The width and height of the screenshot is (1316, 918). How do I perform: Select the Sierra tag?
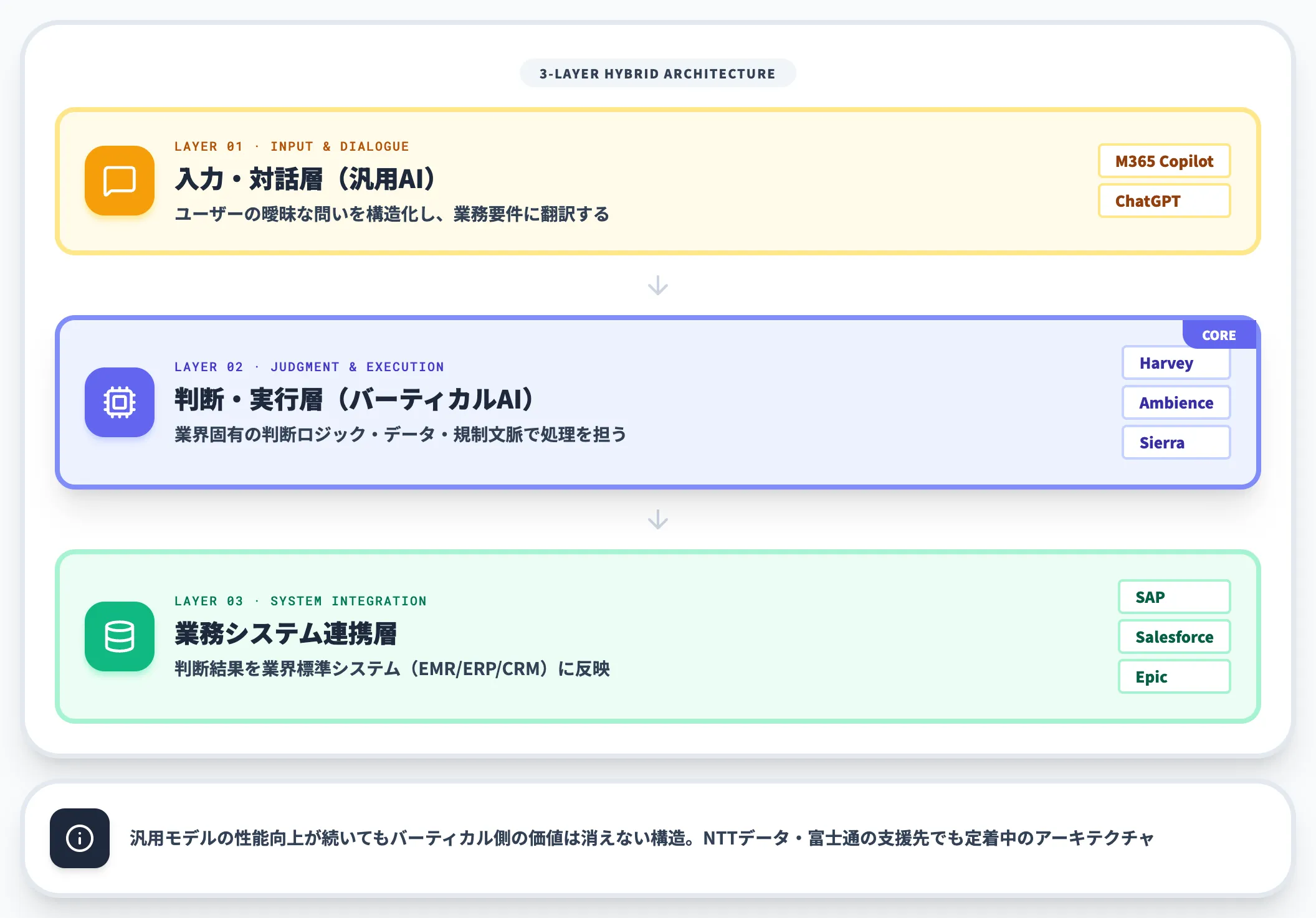point(1176,443)
